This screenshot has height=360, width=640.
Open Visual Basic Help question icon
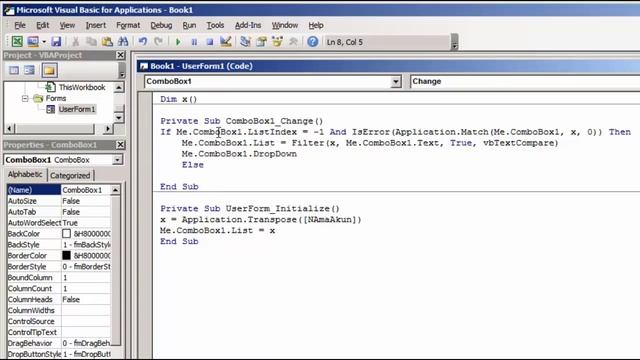point(313,42)
